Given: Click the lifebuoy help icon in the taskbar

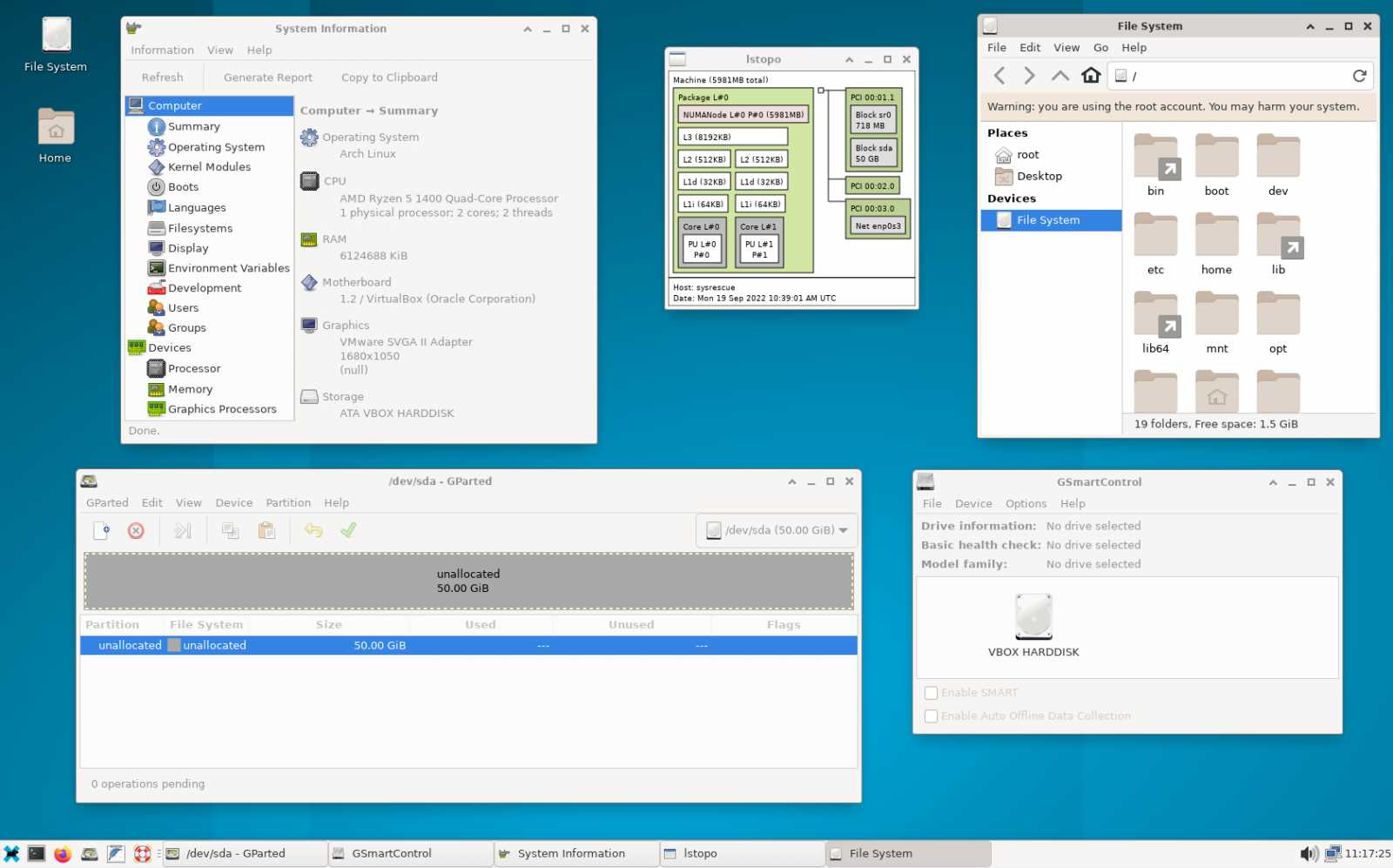Looking at the screenshot, I should (x=143, y=854).
